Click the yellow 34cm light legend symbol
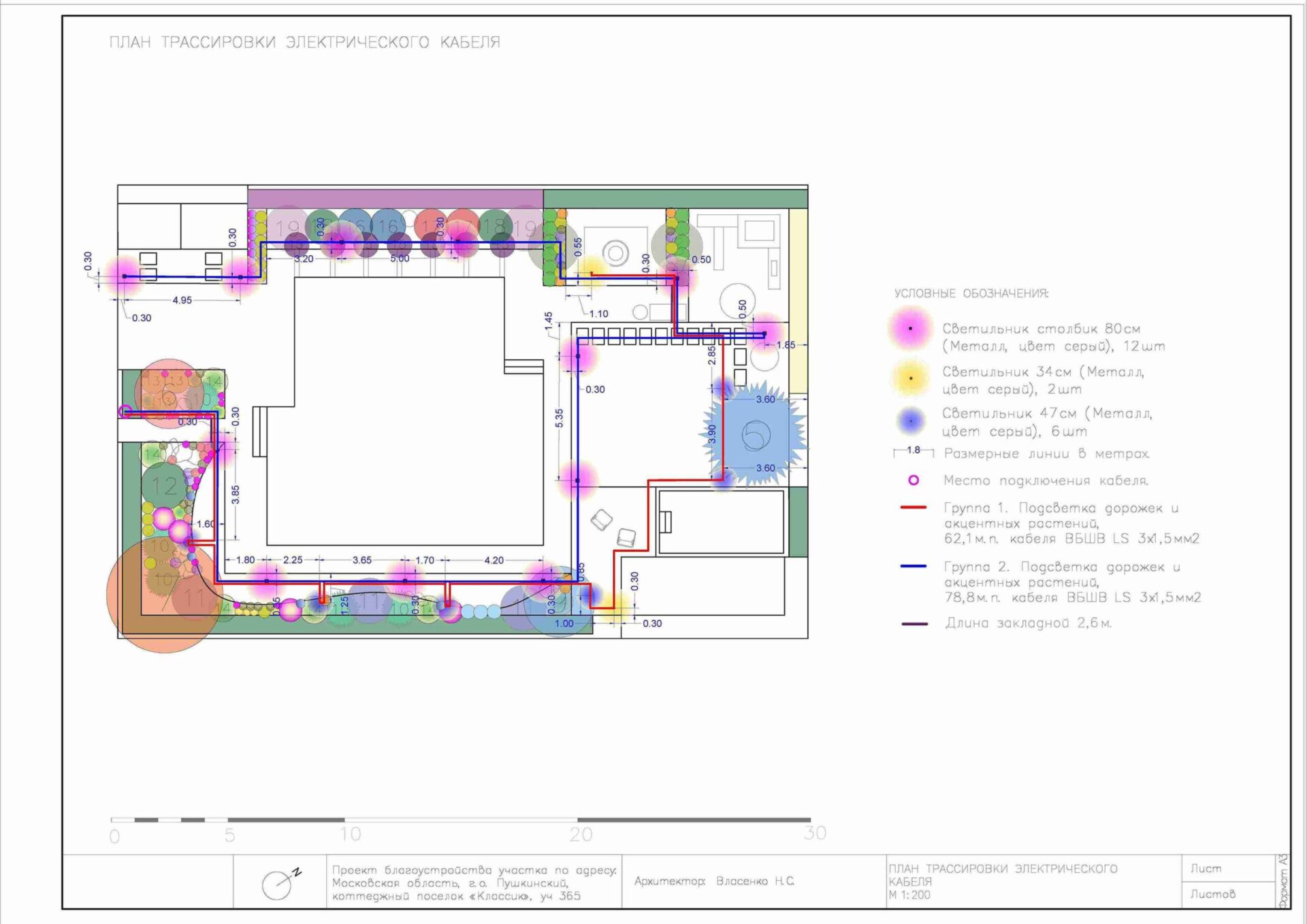Screen dimensions: 1307x924 tap(910, 378)
